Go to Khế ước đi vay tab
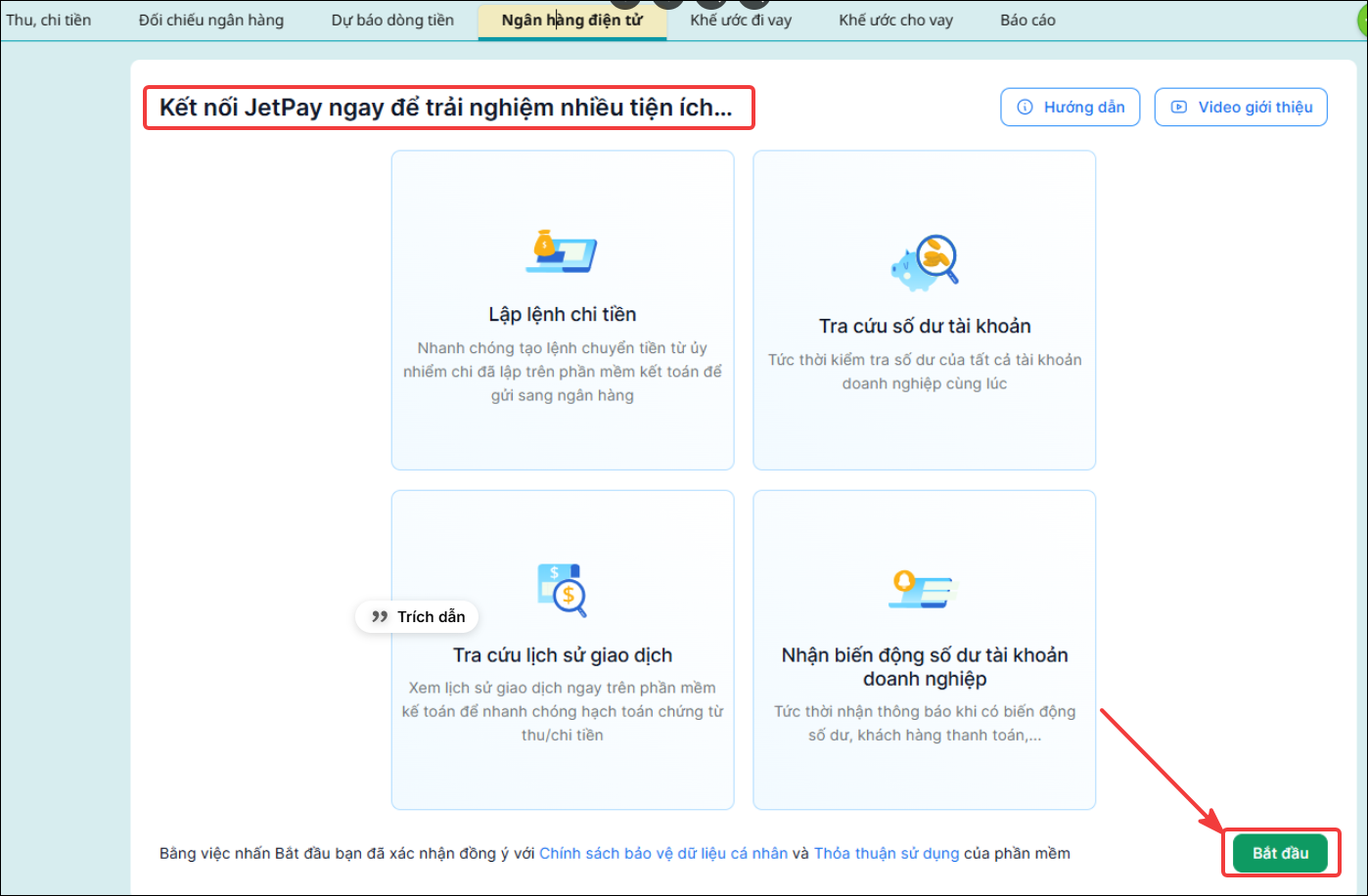1368x896 pixels. [741, 20]
